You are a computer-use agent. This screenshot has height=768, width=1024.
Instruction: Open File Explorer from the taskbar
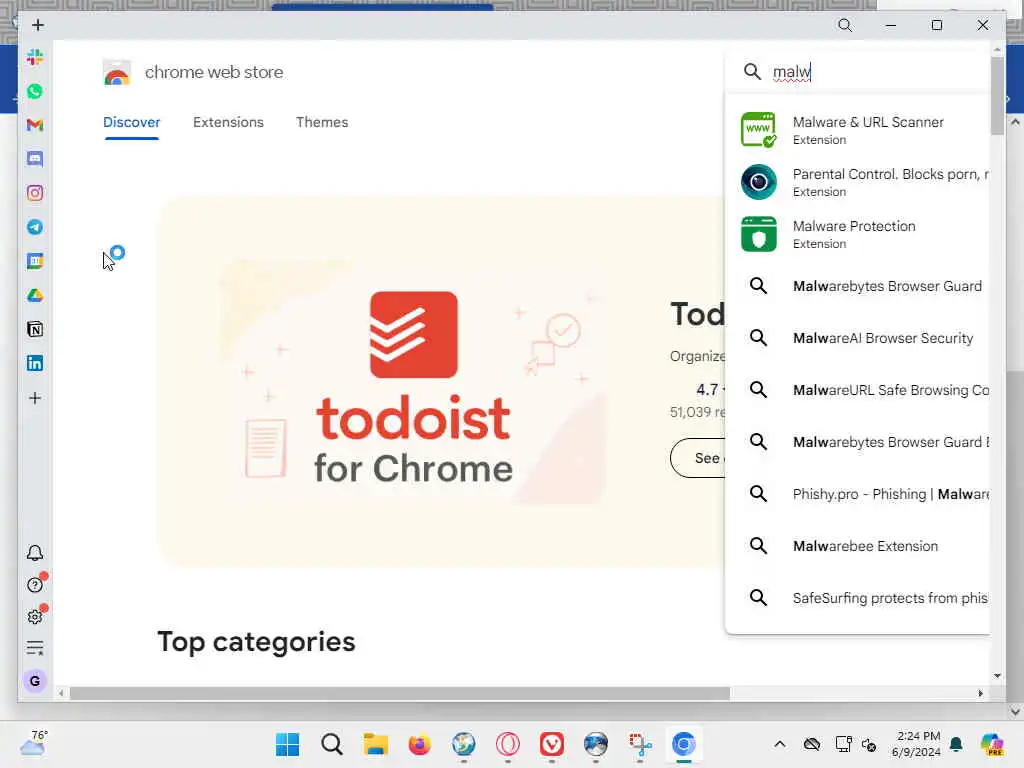[x=376, y=744]
